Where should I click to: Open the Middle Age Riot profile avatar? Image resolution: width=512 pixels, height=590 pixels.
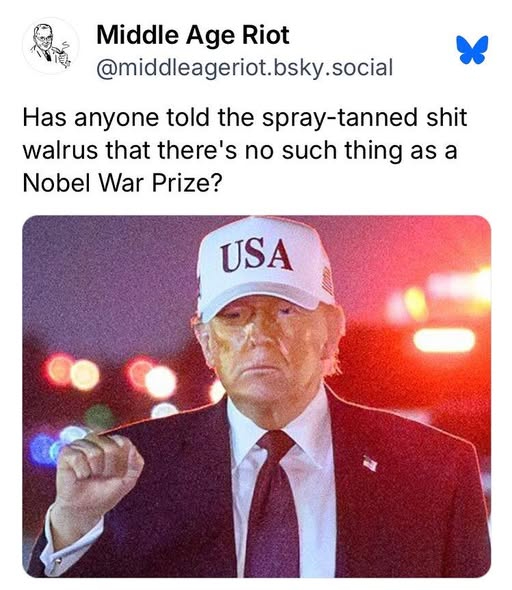(x=50, y=46)
